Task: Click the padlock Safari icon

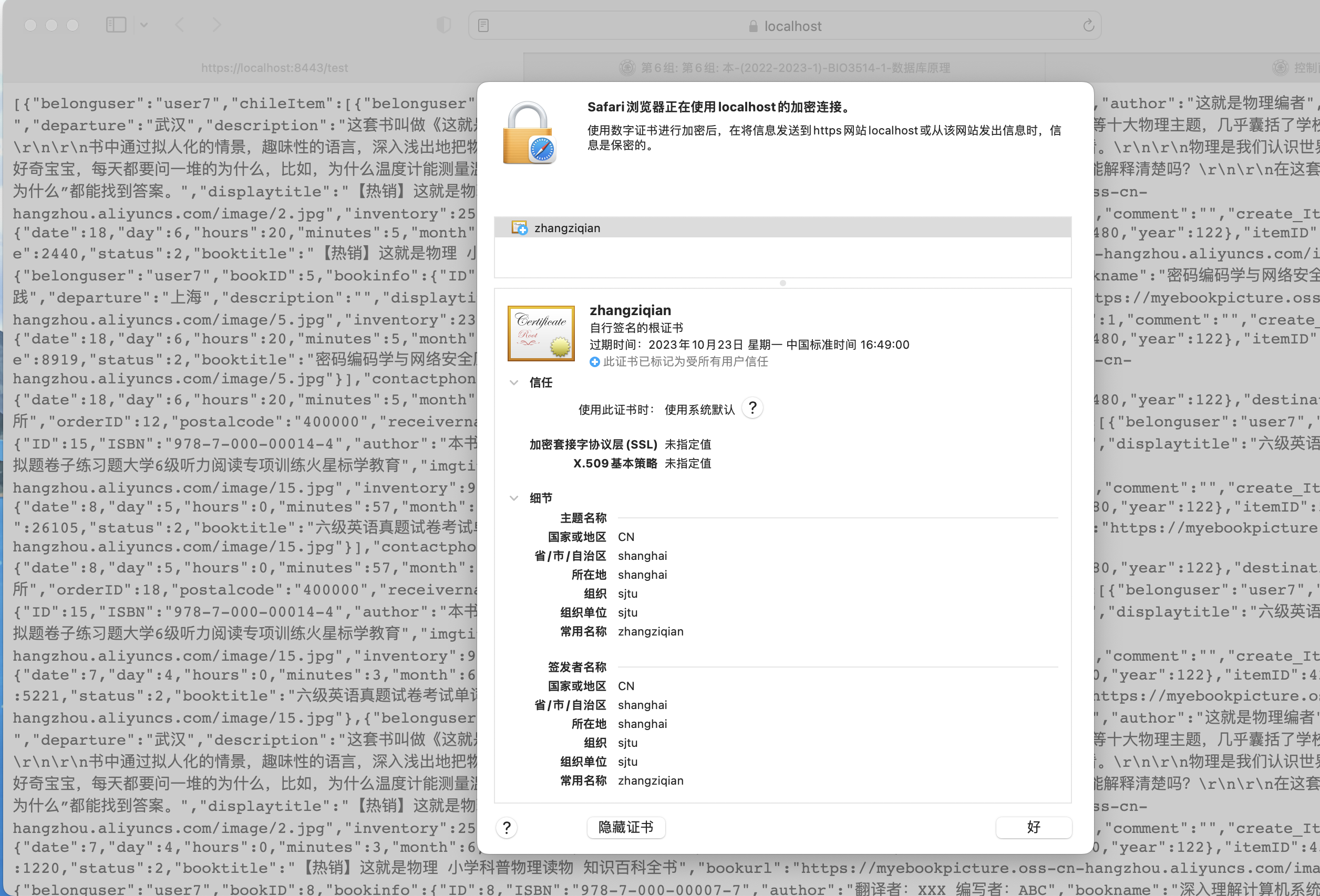Action: point(529,133)
